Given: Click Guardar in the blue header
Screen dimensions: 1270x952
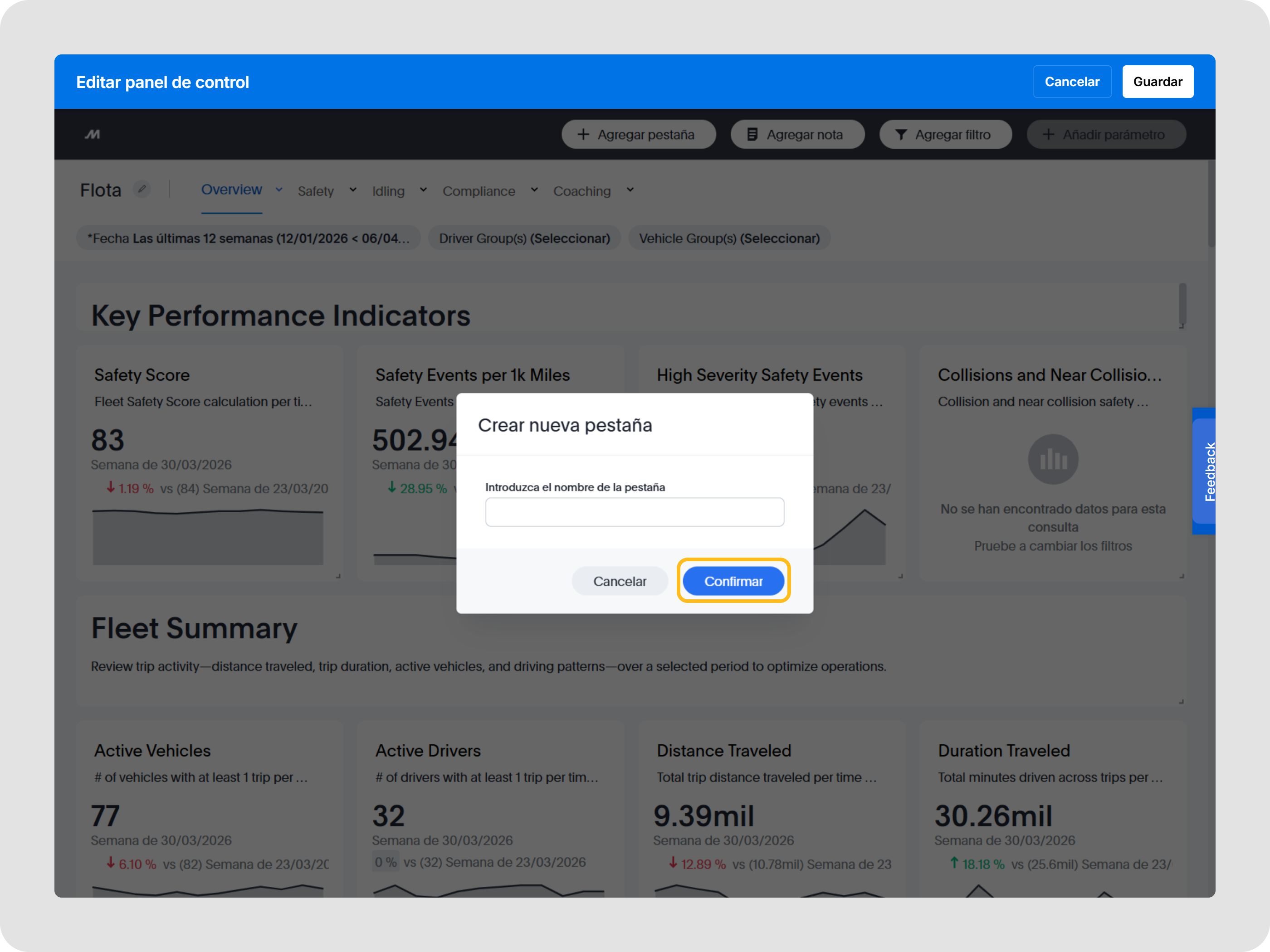Looking at the screenshot, I should pyautogui.click(x=1157, y=82).
